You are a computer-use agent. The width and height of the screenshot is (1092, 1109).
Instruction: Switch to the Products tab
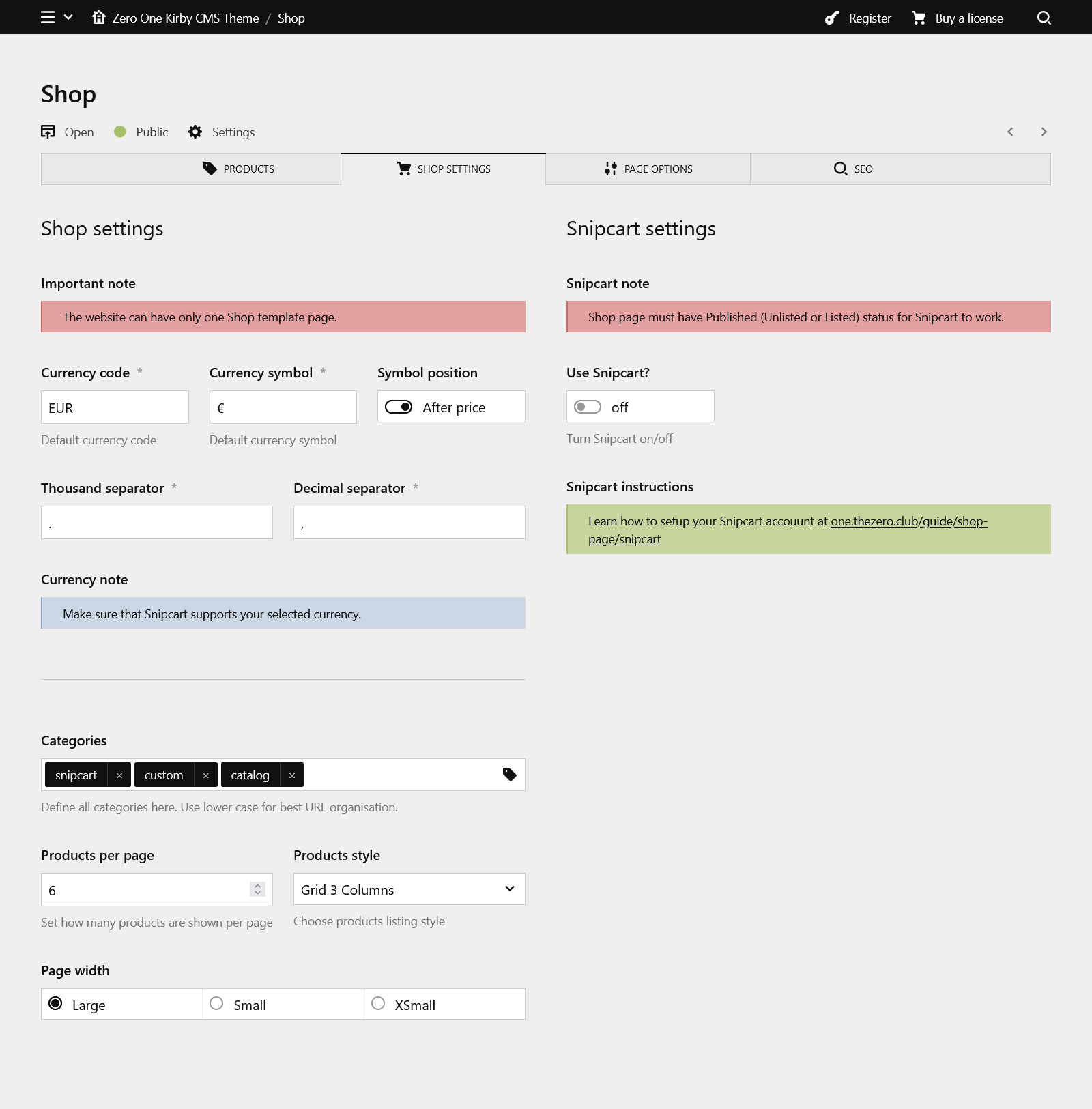(191, 169)
